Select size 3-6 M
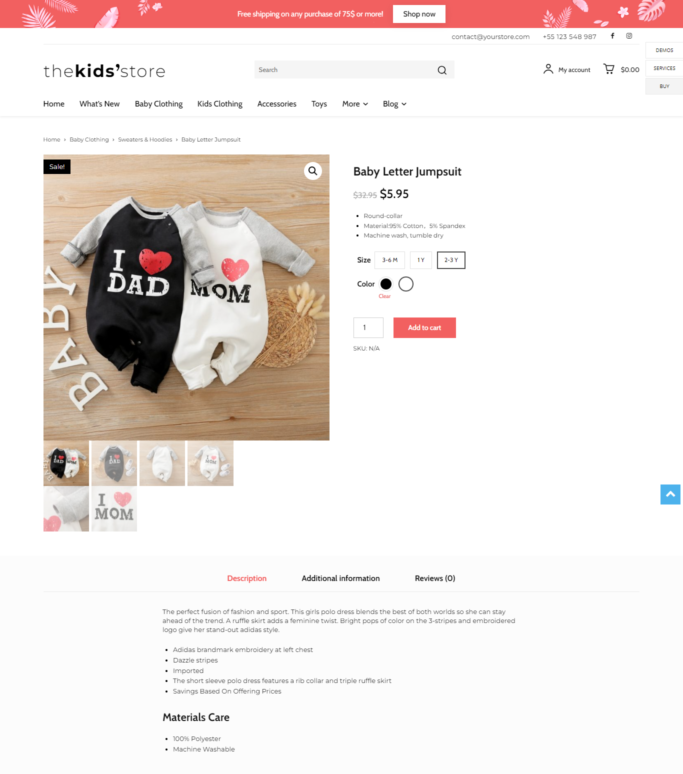This screenshot has width=683, height=774. [x=389, y=260]
